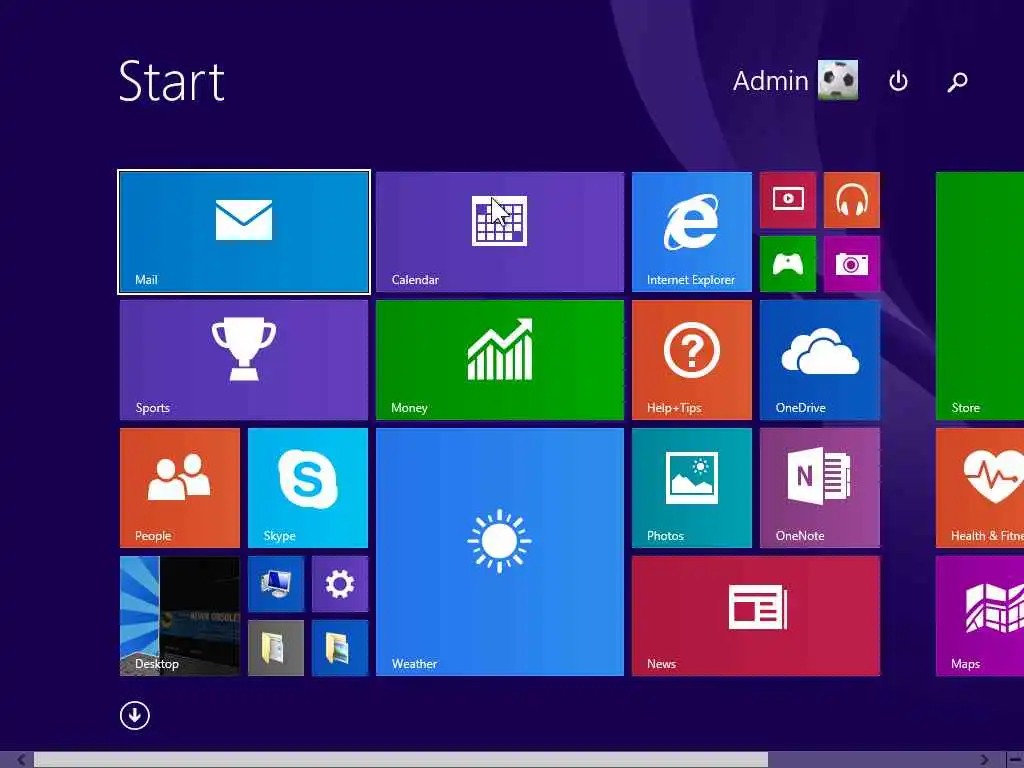Open the Video app small tile

coord(788,200)
